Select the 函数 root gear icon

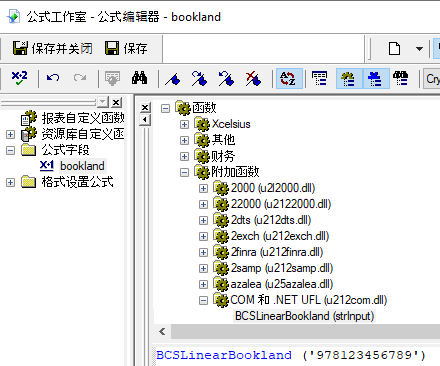tap(183, 108)
